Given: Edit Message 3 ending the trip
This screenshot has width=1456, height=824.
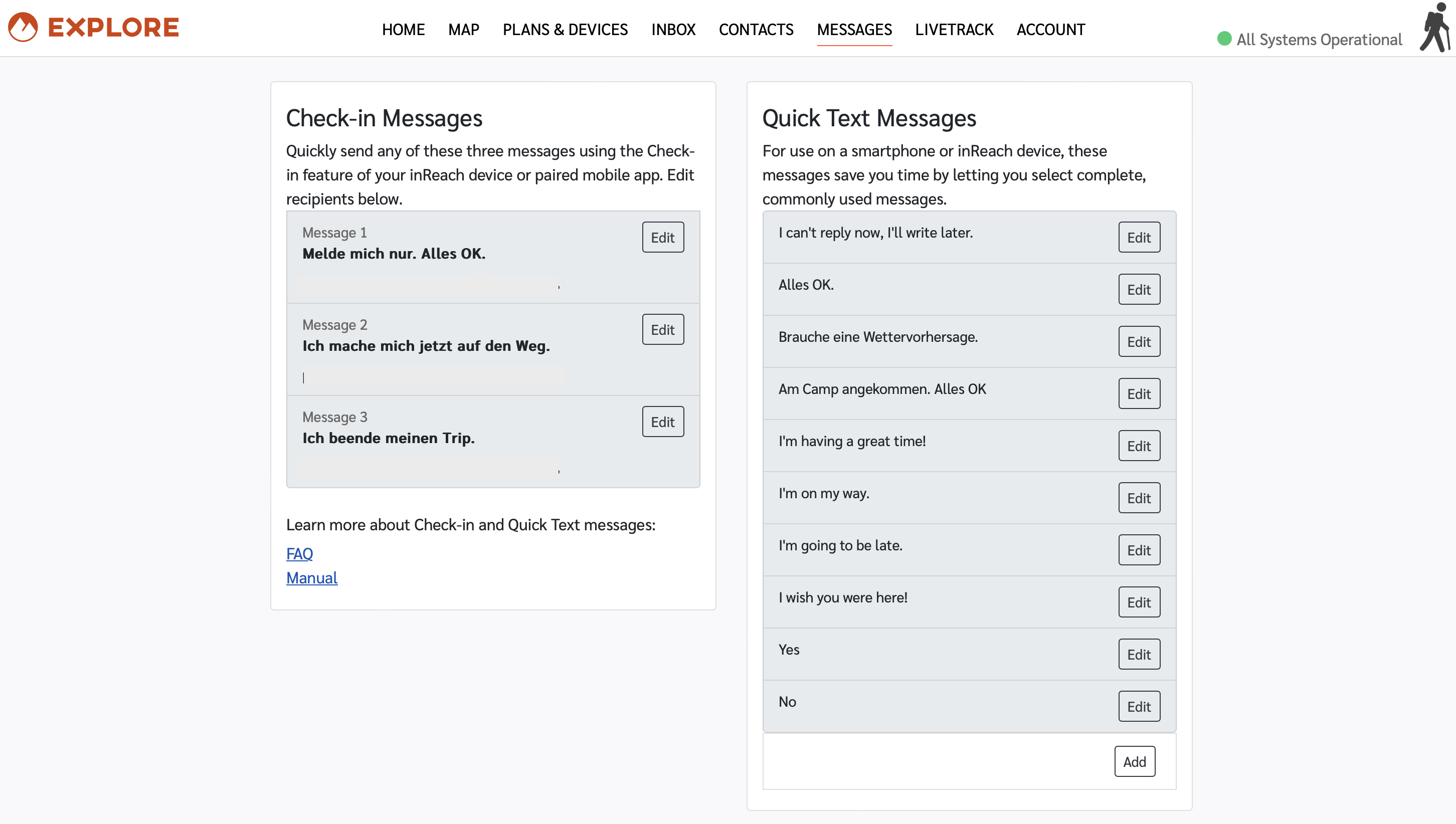Looking at the screenshot, I should tap(662, 422).
